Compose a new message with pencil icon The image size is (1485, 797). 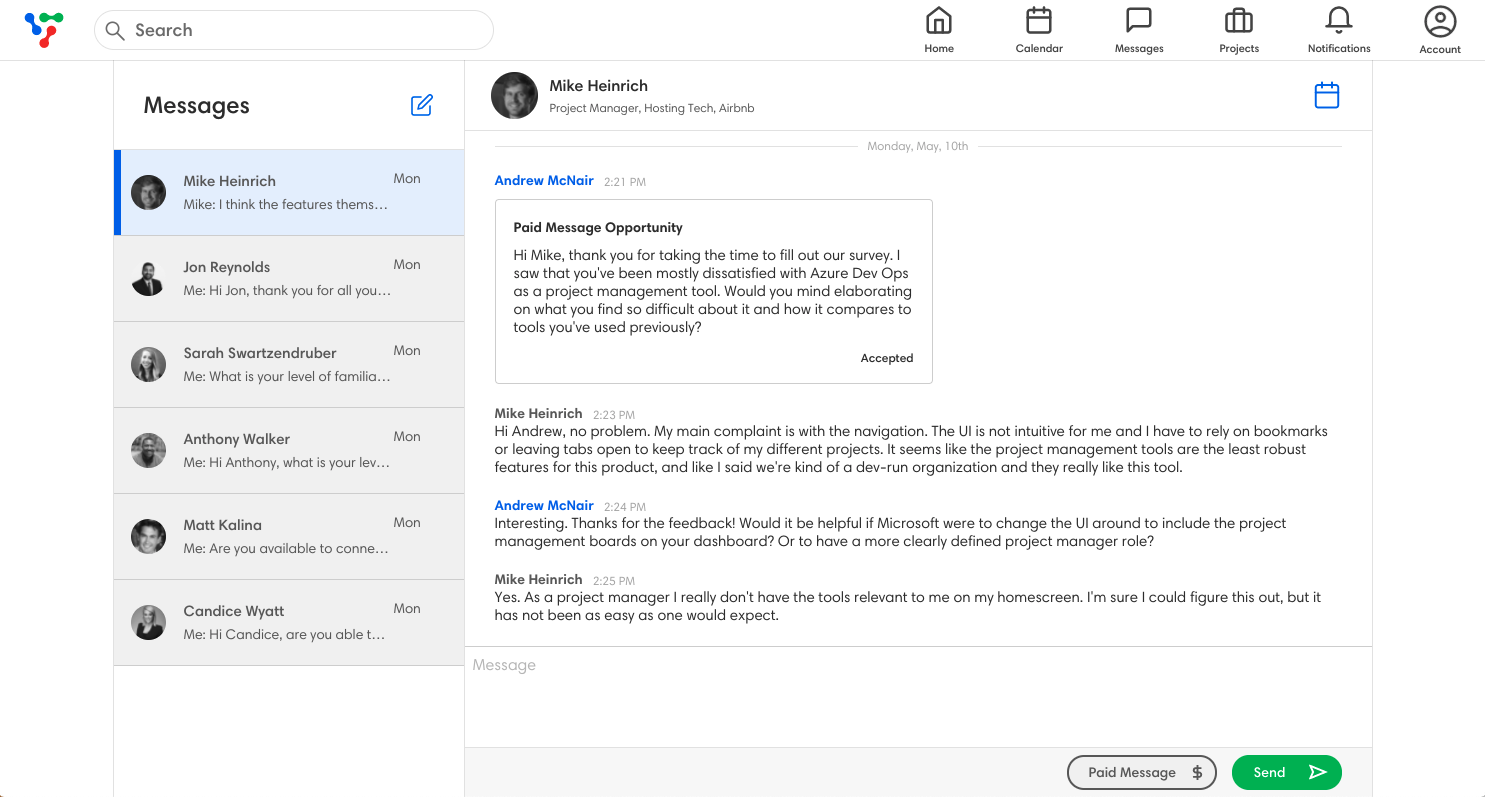point(422,105)
